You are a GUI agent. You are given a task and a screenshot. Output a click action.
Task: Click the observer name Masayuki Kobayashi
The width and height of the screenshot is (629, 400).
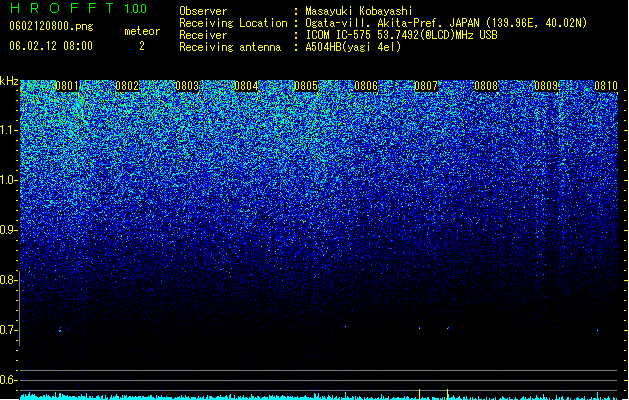[359, 11]
